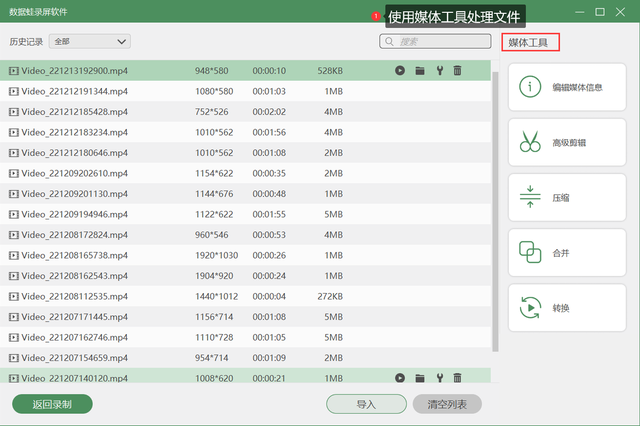The height and width of the screenshot is (426, 640).
Task: Select Video_221208165738.mp4 in the list
Action: (x=245, y=255)
